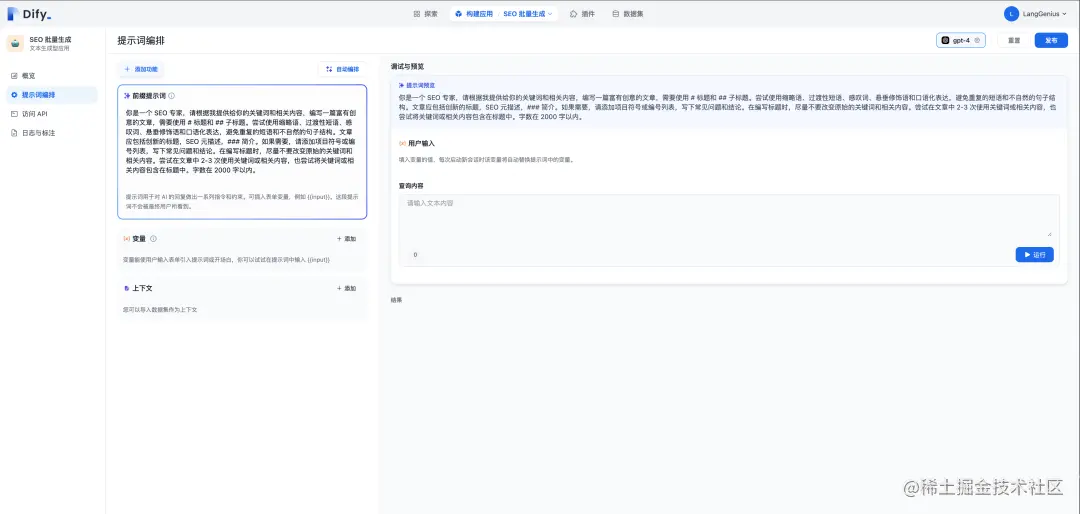Click the 结果 results label

pos(396,300)
